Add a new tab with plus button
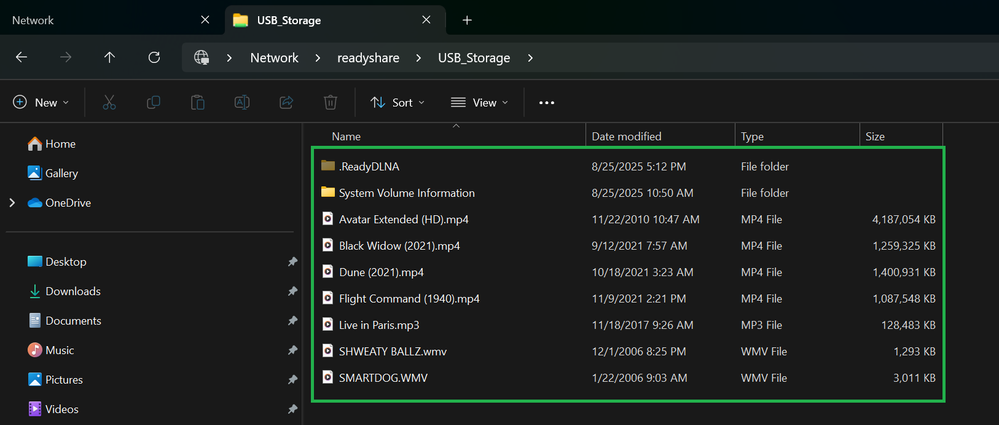 pos(467,20)
